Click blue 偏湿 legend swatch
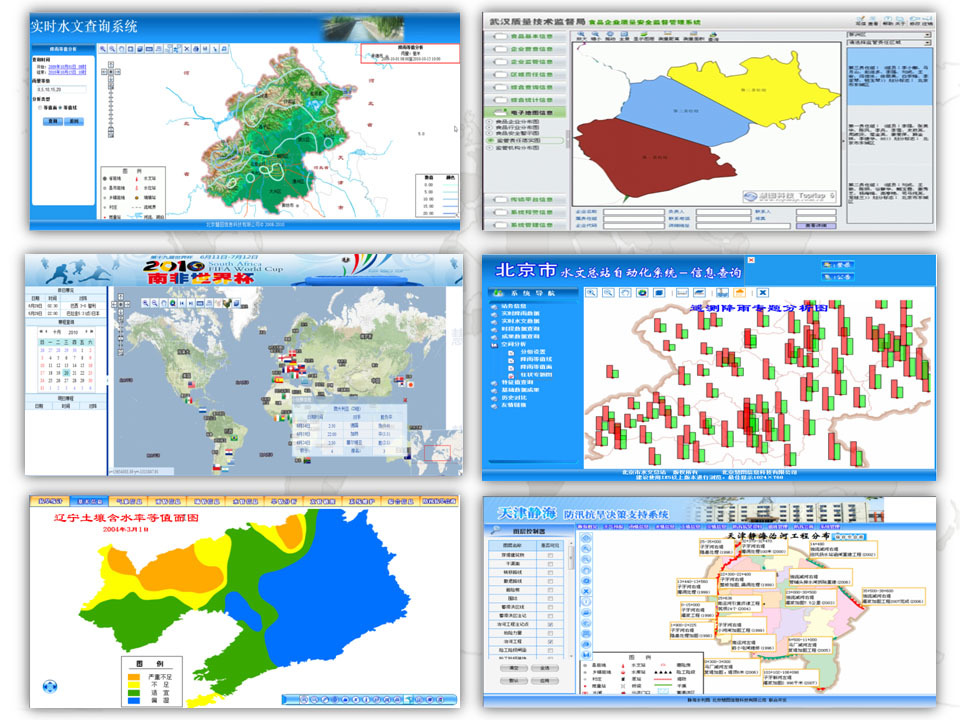 point(133,700)
